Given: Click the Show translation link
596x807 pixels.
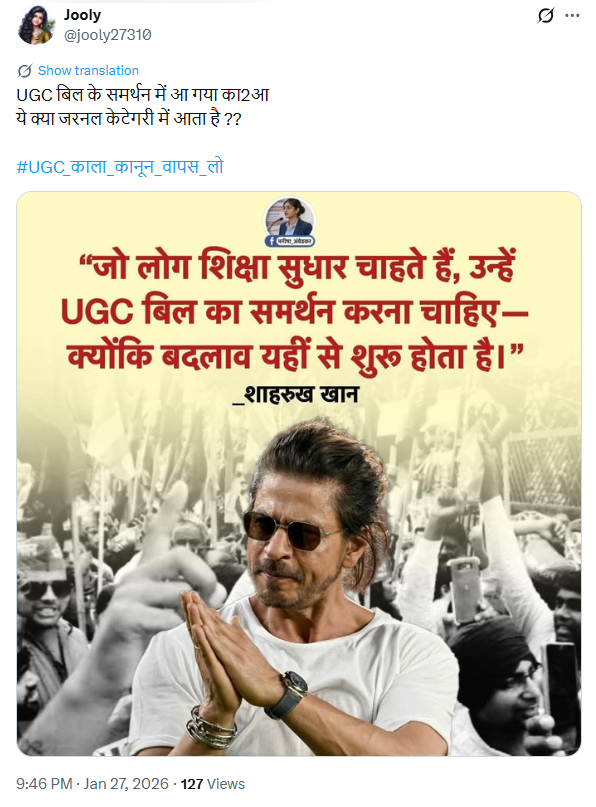Looking at the screenshot, I should click(x=88, y=71).
